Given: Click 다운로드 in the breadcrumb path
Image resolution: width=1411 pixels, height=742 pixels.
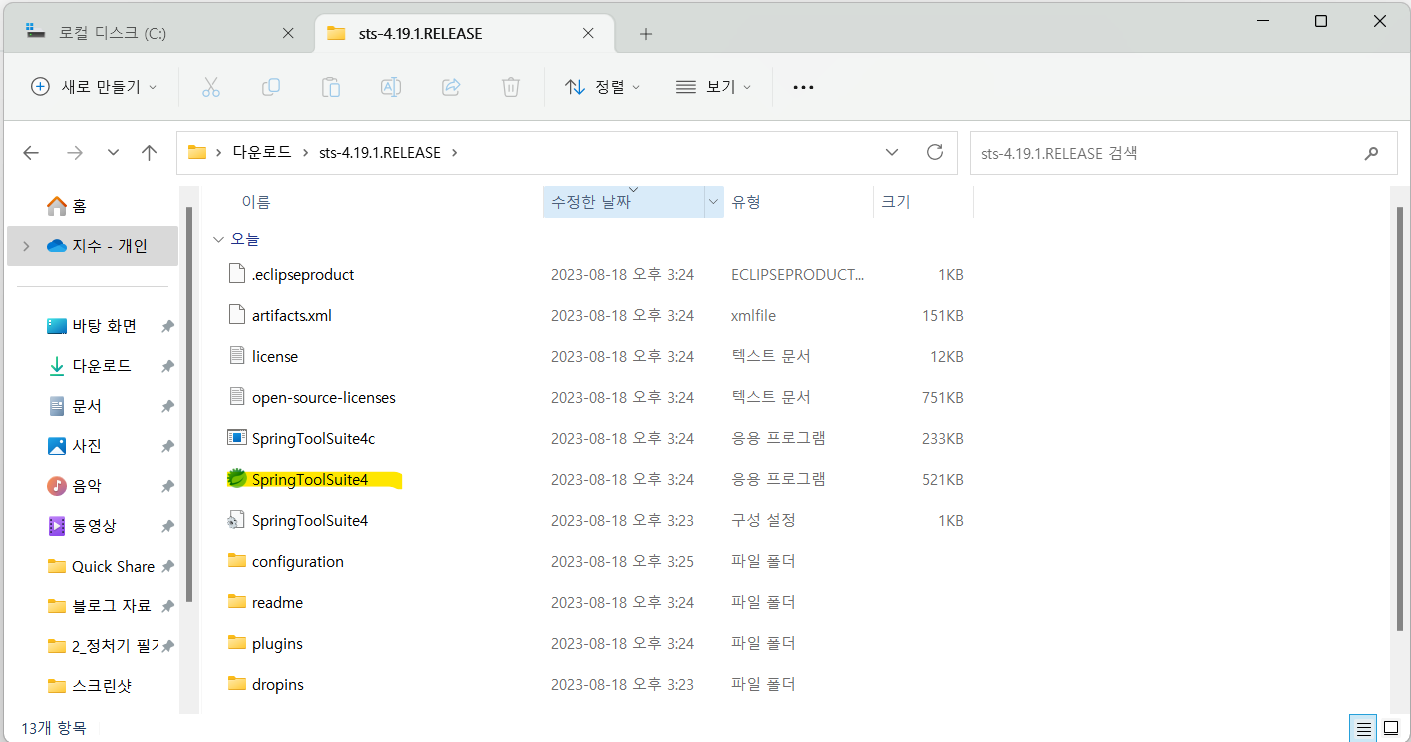Looking at the screenshot, I should 262,153.
